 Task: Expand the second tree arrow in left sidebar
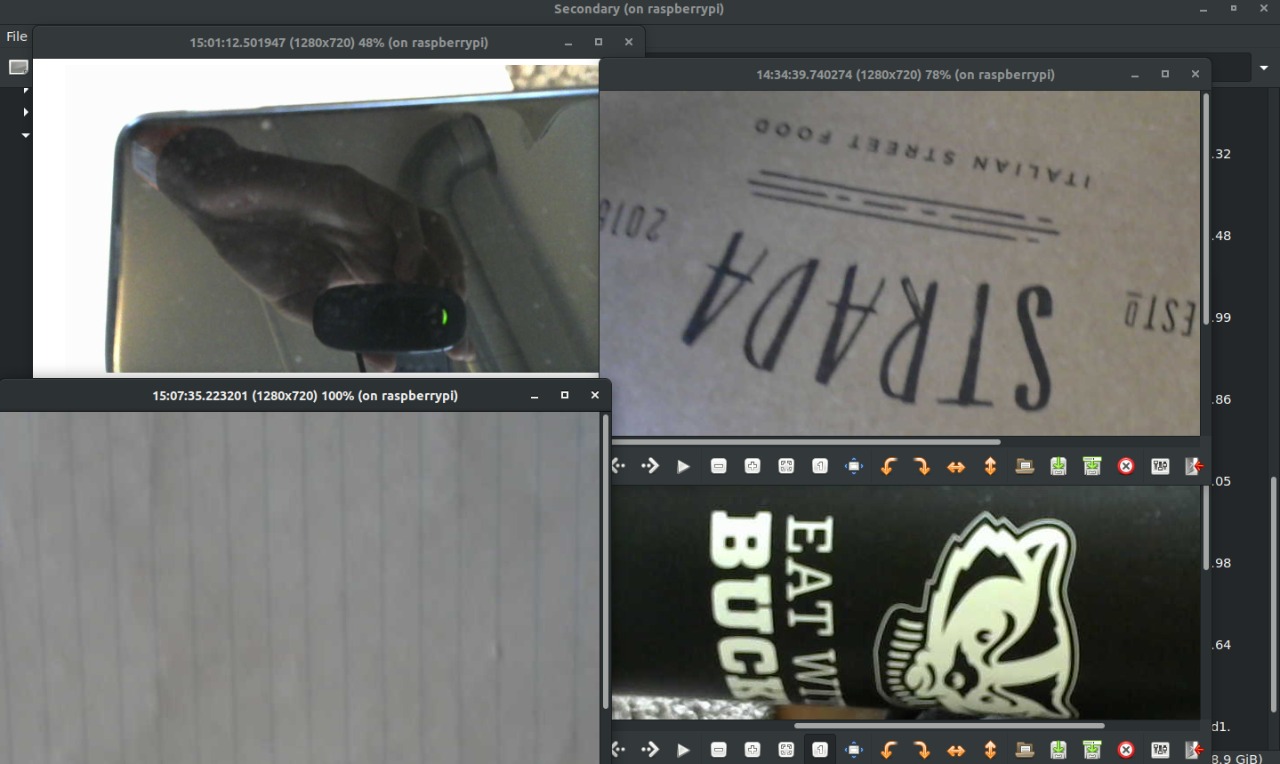[26, 112]
